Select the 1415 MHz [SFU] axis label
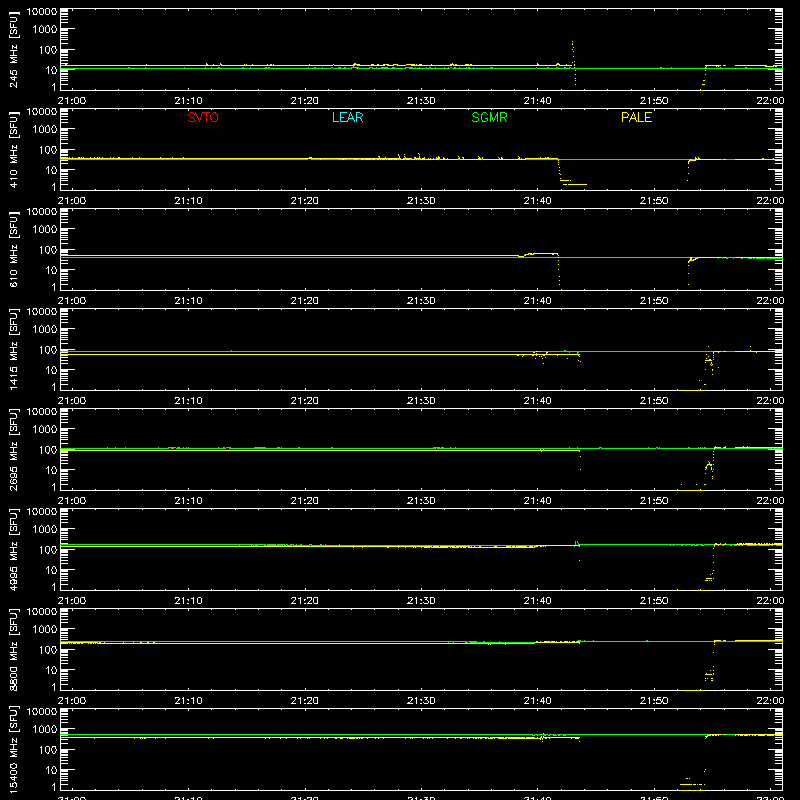800x800 pixels. pyautogui.click(x=14, y=349)
